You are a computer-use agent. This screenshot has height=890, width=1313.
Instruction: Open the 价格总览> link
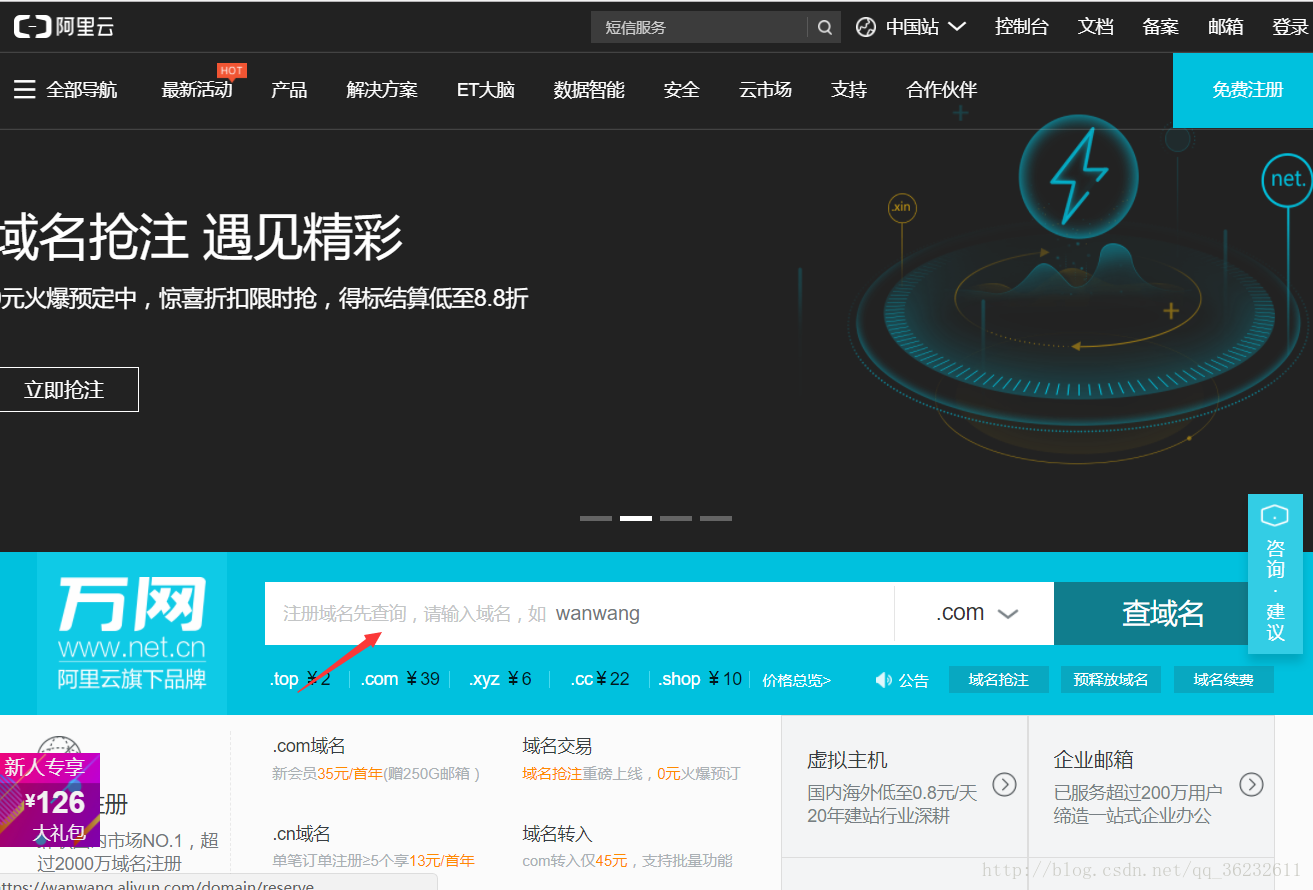(x=797, y=680)
